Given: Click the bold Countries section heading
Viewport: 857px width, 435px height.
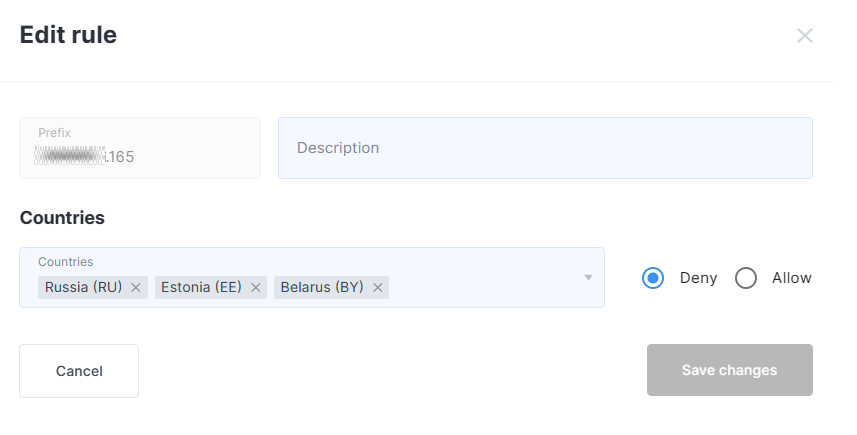Looking at the screenshot, I should point(62,218).
